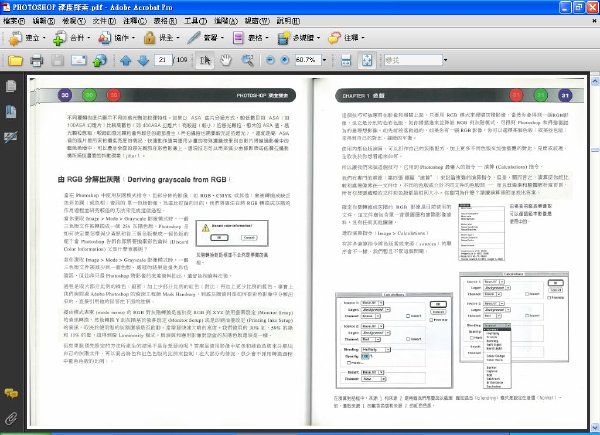The height and width of the screenshot is (435, 600).
Task: Open the 視窗(W) menu
Action: pyautogui.click(x=257, y=21)
